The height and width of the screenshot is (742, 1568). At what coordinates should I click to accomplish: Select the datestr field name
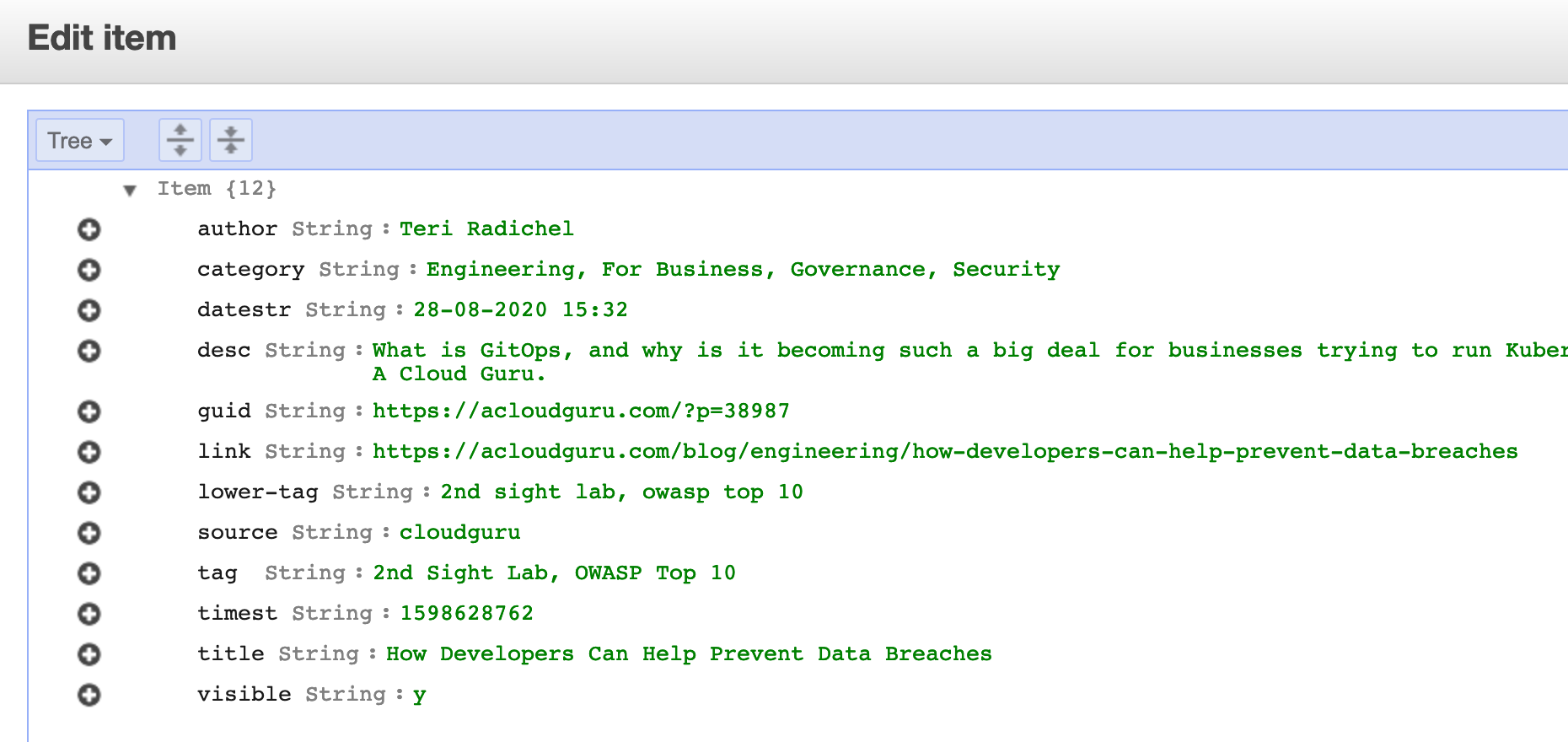(x=244, y=309)
